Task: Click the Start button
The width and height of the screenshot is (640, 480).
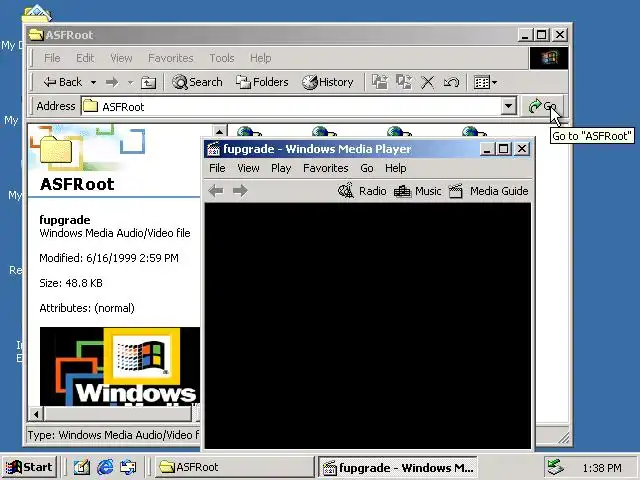Action: pos(29,467)
